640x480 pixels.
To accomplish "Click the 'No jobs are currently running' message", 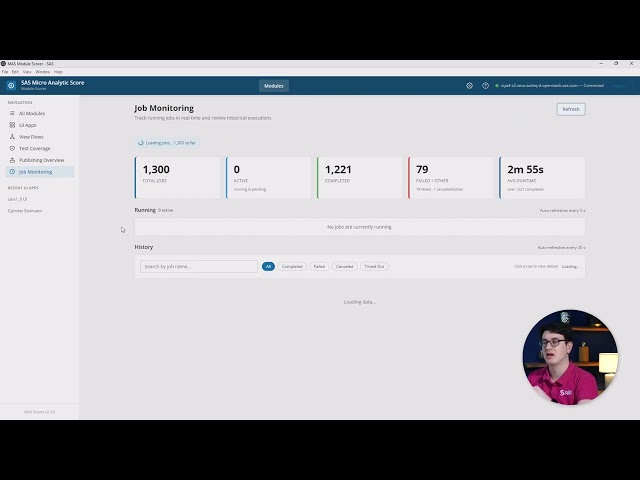I will (360, 227).
